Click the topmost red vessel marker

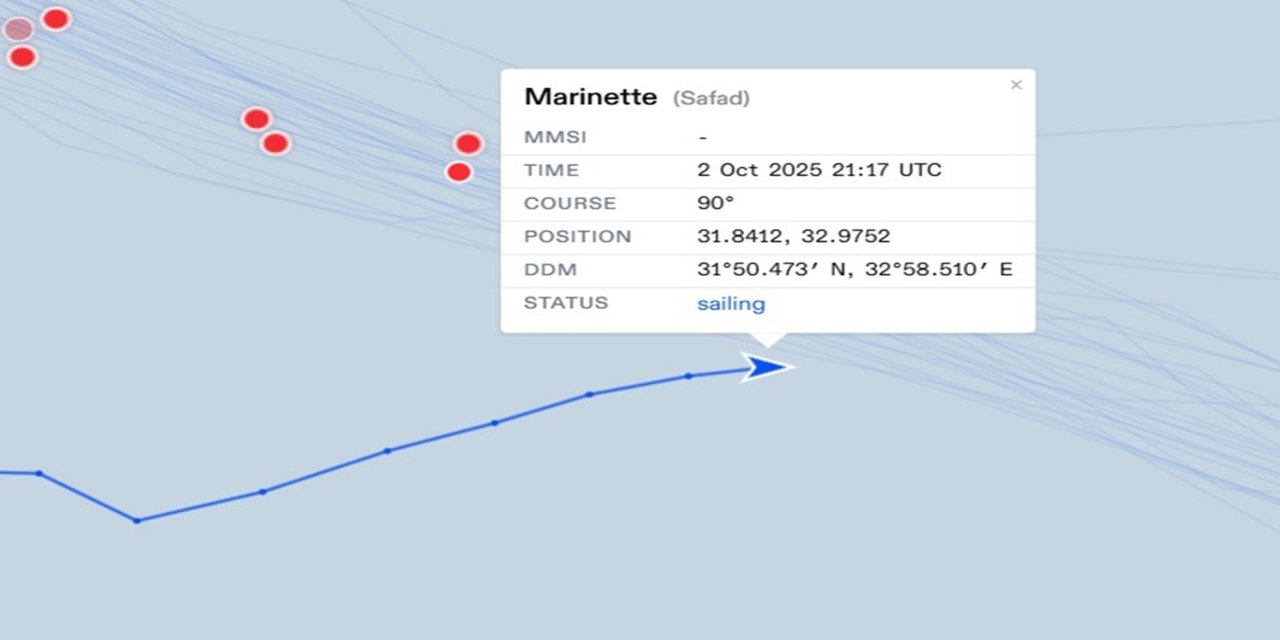tap(56, 18)
